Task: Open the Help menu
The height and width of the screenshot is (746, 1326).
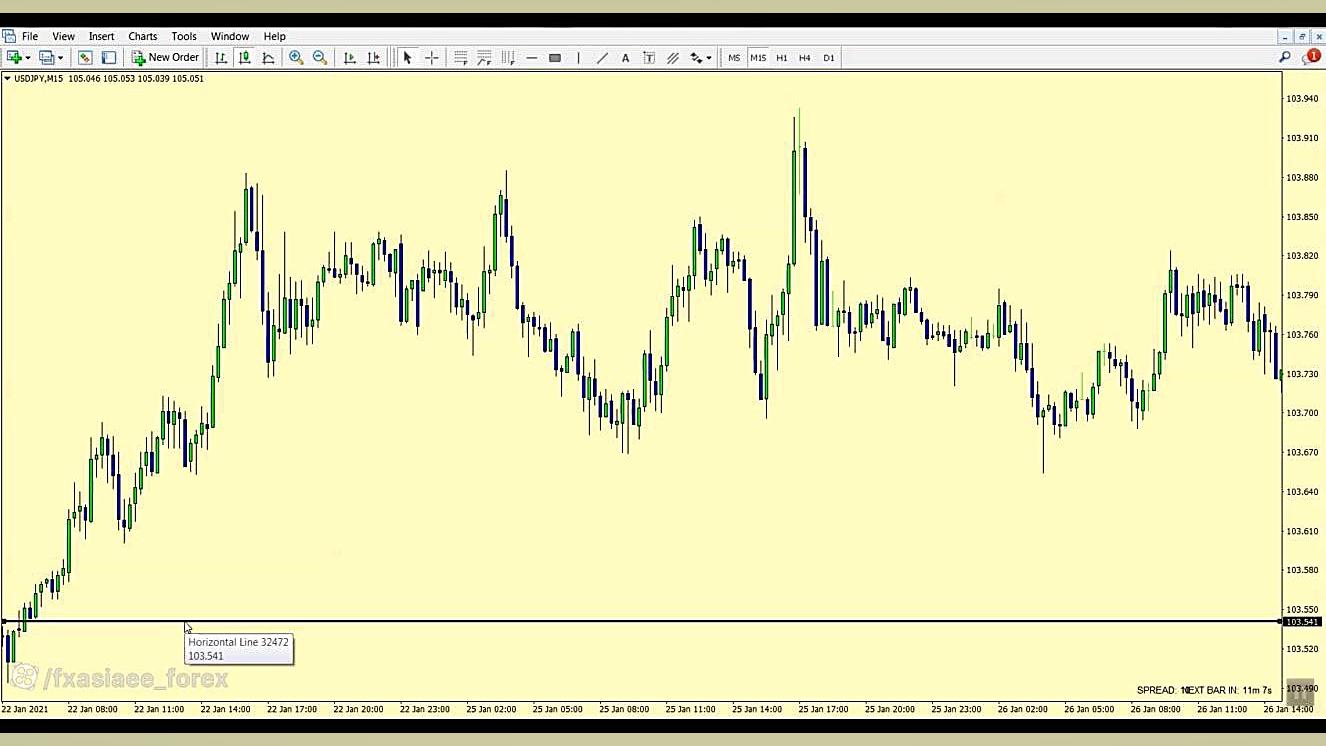Action: coord(274,36)
